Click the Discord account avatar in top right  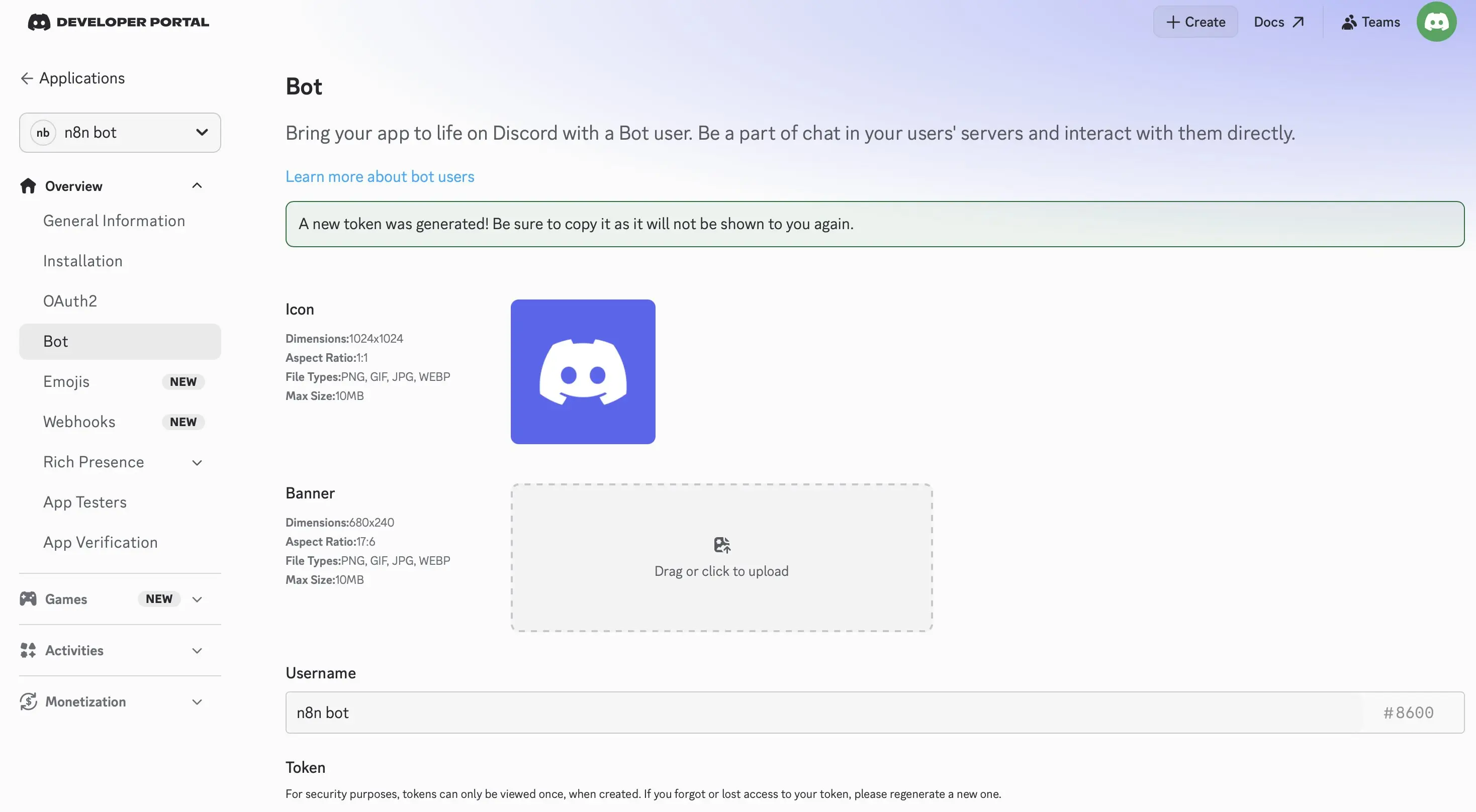point(1437,21)
